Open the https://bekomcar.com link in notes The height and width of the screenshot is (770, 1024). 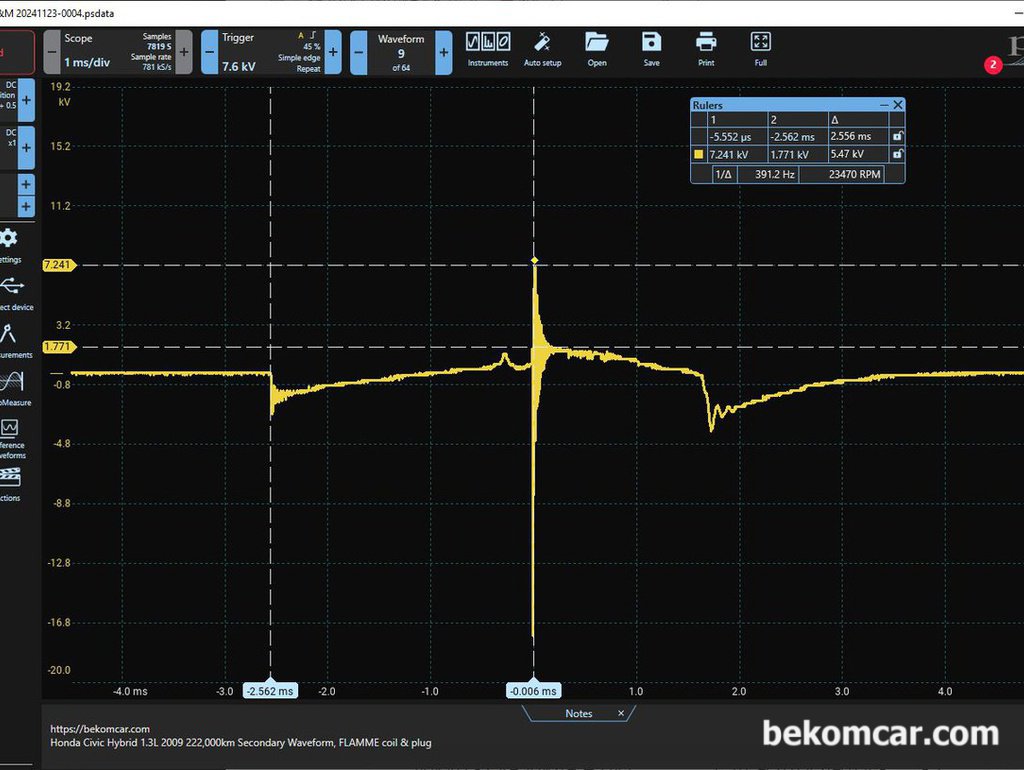point(100,729)
